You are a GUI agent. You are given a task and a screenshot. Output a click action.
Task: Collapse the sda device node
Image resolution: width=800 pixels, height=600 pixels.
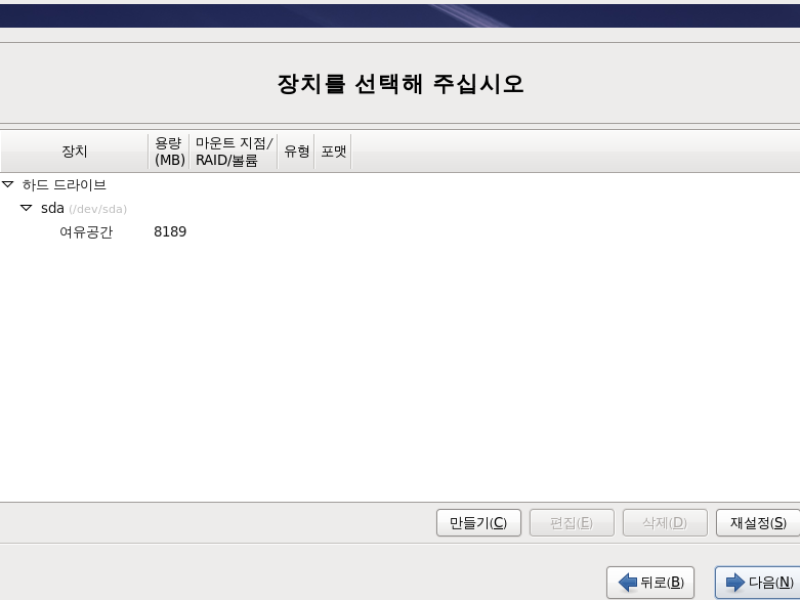click(26, 208)
